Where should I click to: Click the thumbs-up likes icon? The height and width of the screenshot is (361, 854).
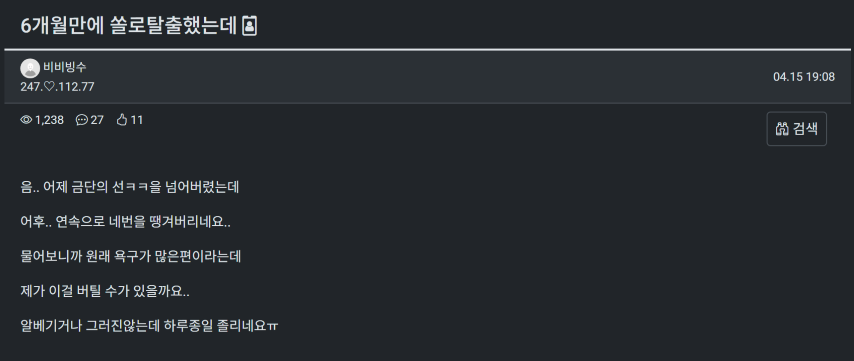pos(122,120)
